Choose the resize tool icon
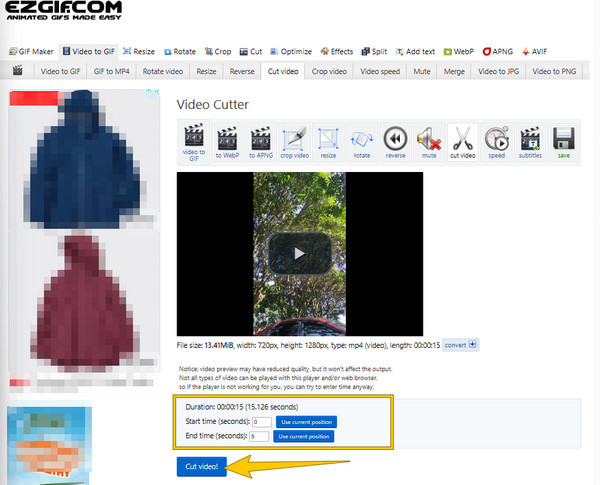Screen dimensions: 600x485 328,142
